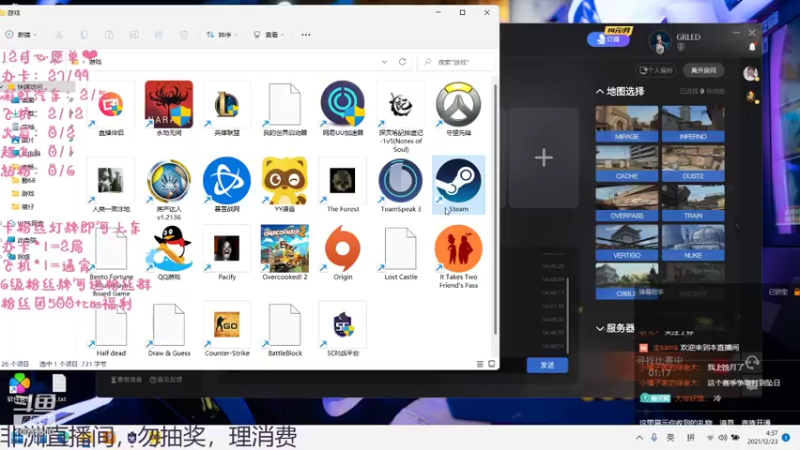800x450 pixels.
Task: Toggle the VERTIGO map selection
Action: pos(627,242)
